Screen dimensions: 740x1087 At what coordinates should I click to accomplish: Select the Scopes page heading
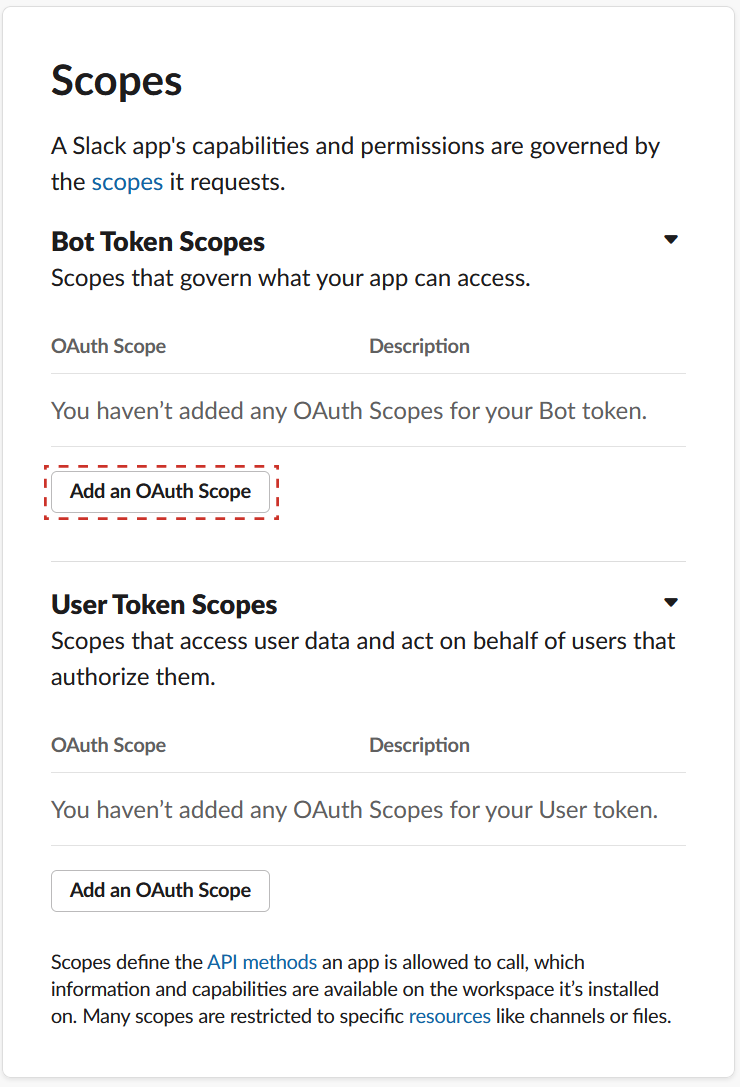pyautogui.click(x=117, y=82)
